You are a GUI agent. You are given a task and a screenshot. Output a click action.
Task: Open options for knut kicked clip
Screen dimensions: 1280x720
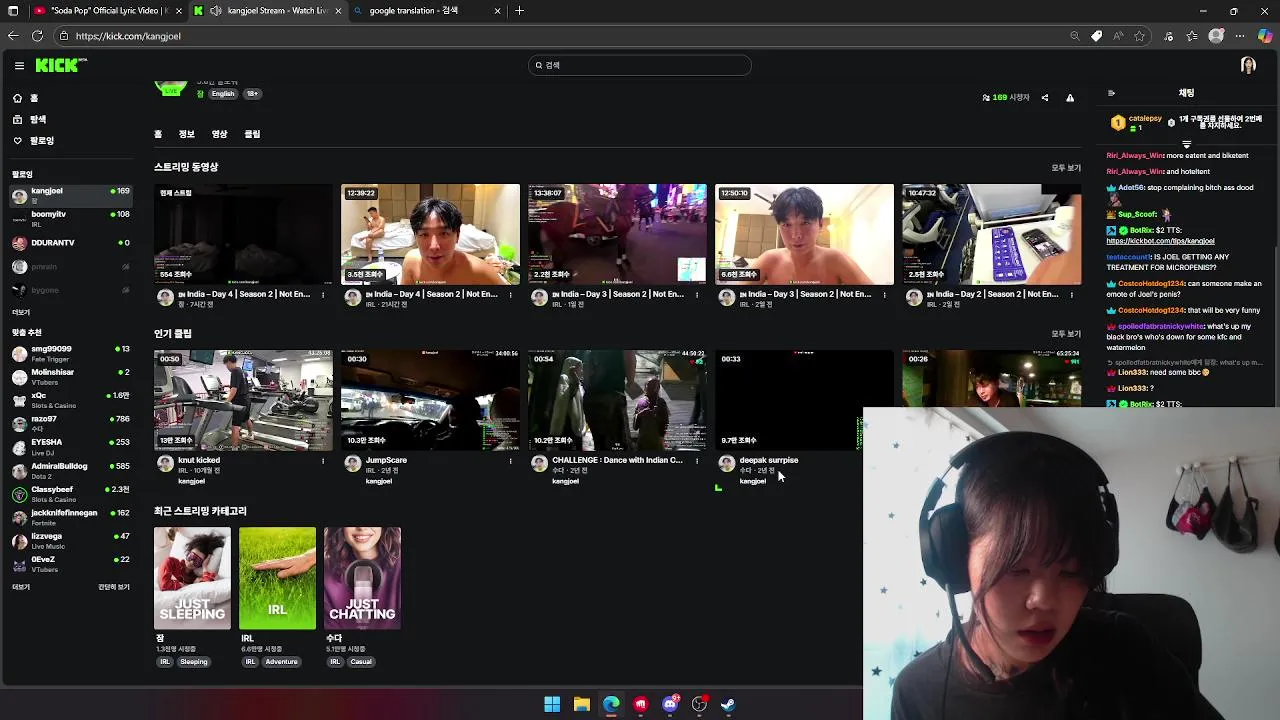click(x=323, y=461)
